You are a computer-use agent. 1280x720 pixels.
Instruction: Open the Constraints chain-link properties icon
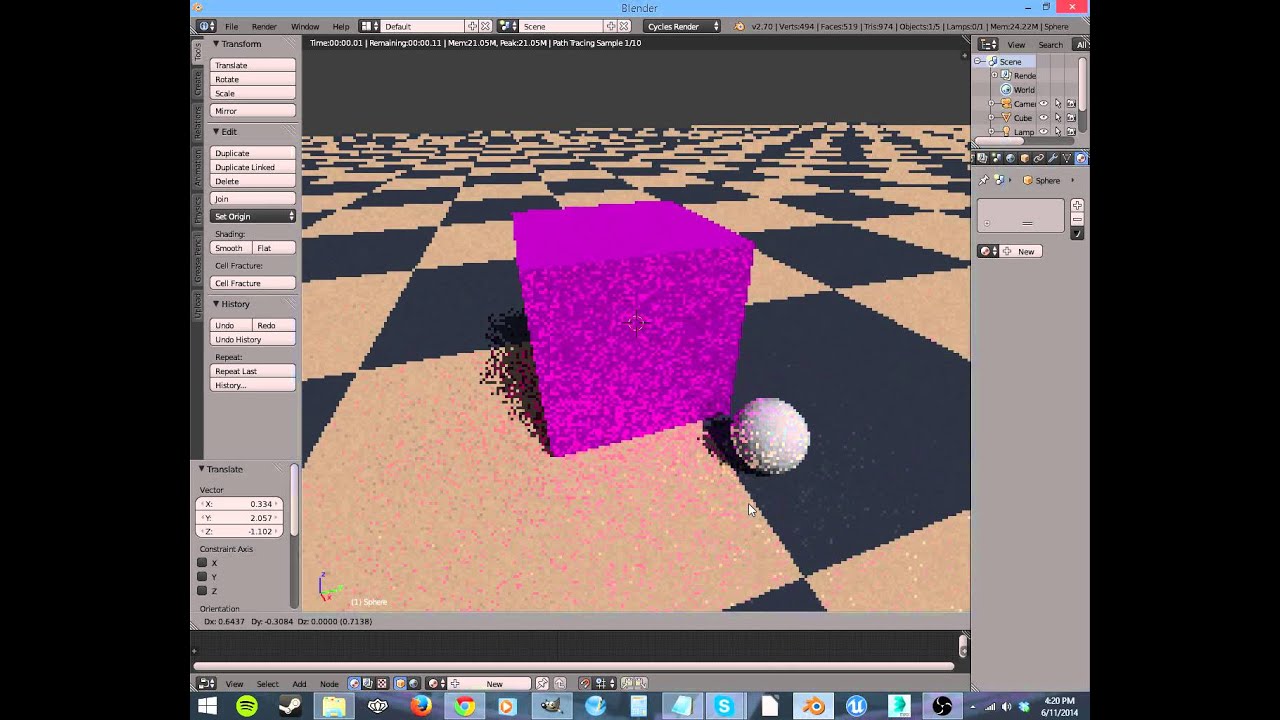click(x=1039, y=158)
